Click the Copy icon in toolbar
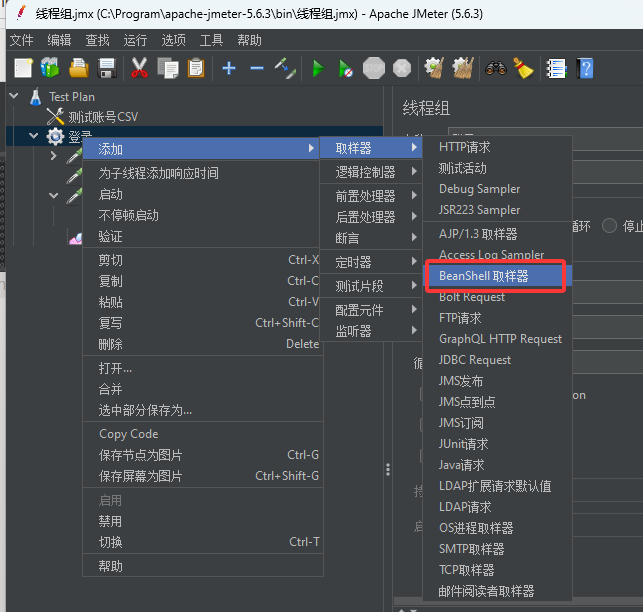The image size is (643, 612). 168,68
